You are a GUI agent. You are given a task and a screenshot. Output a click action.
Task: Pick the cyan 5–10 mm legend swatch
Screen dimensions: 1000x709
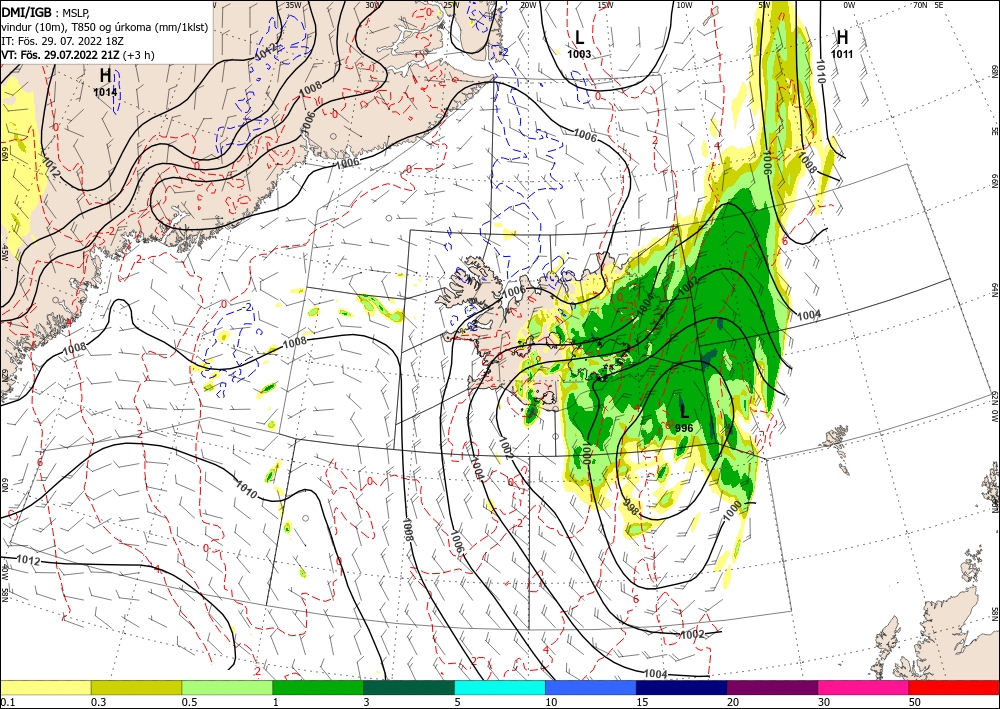coord(500,687)
